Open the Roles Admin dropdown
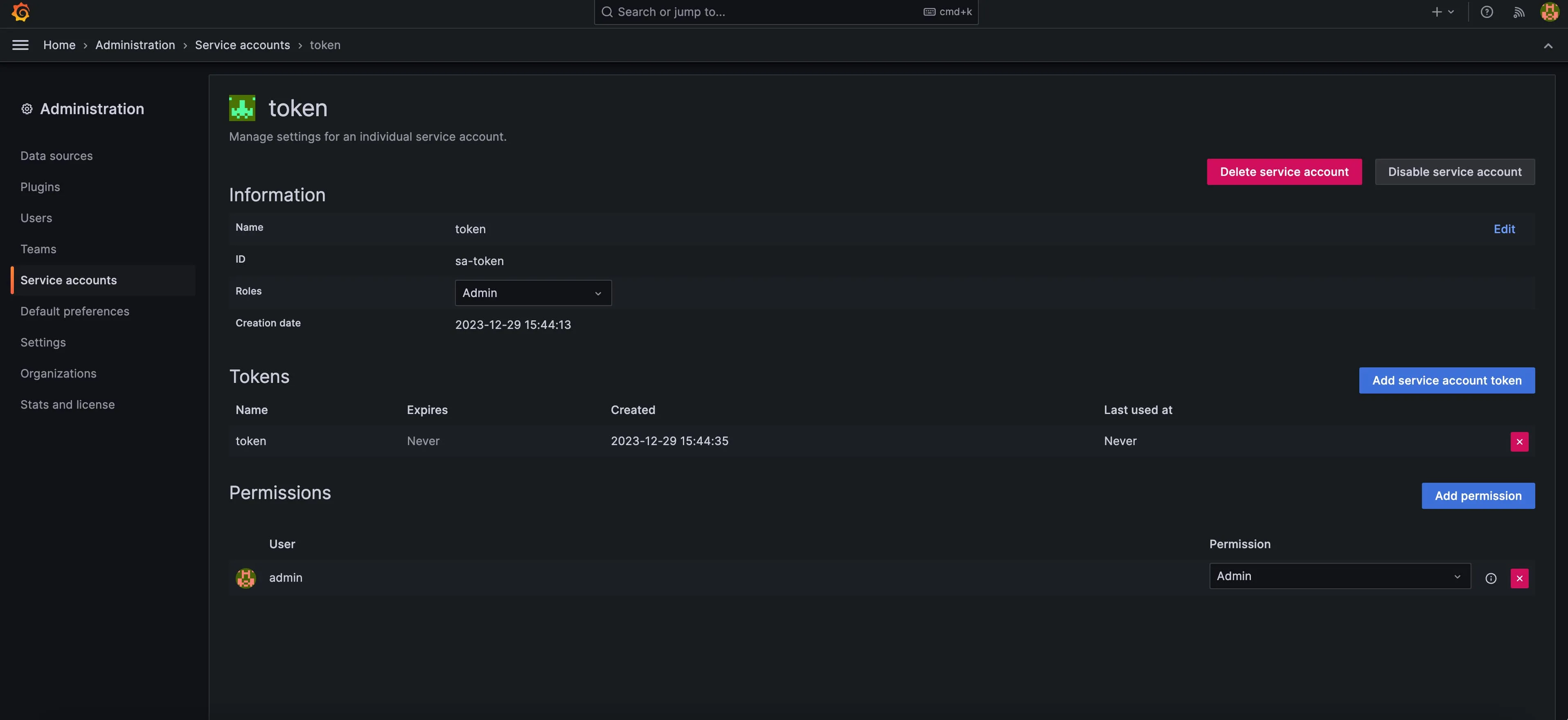 pyautogui.click(x=533, y=293)
